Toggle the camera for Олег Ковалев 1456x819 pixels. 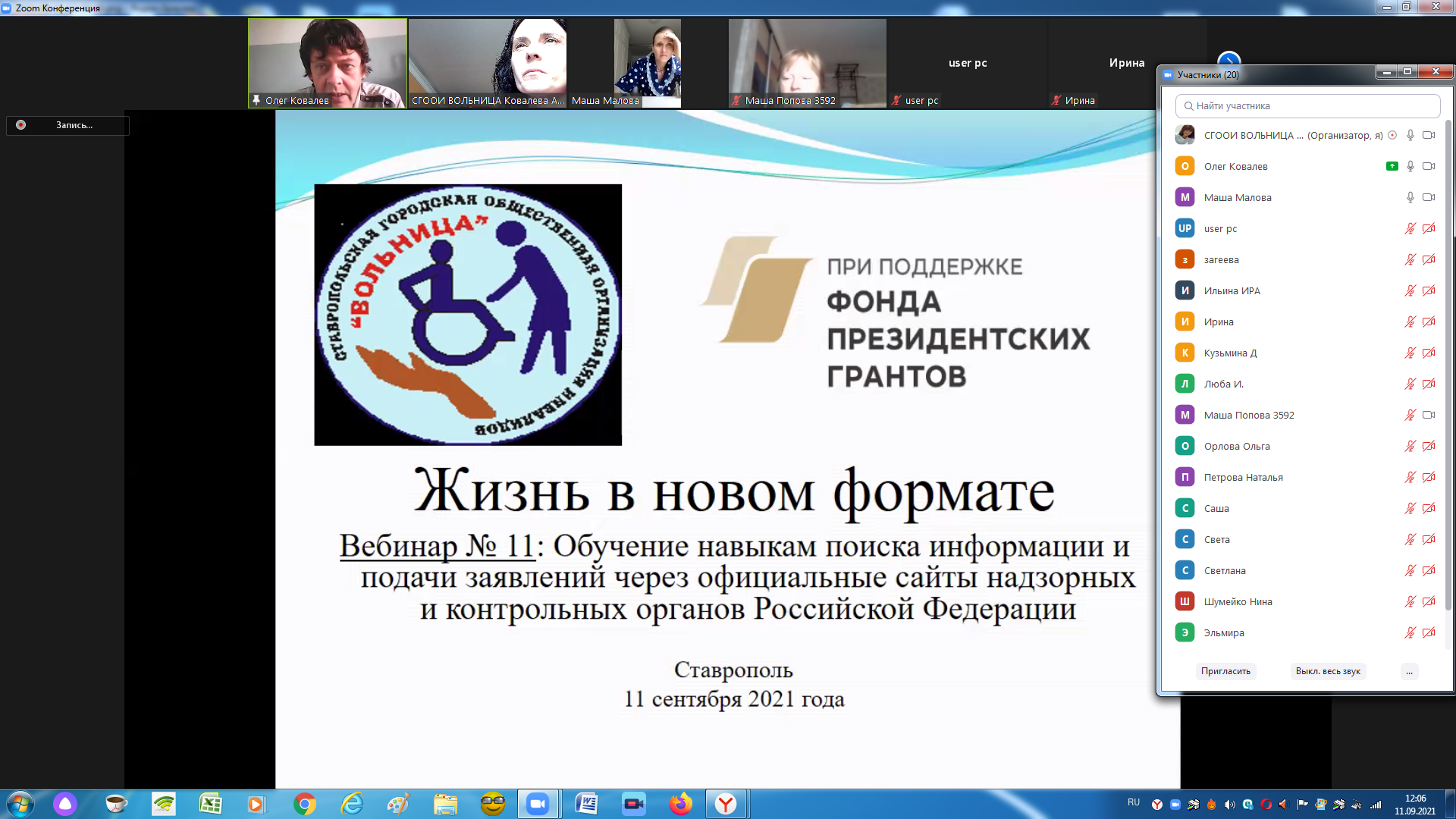1429,166
